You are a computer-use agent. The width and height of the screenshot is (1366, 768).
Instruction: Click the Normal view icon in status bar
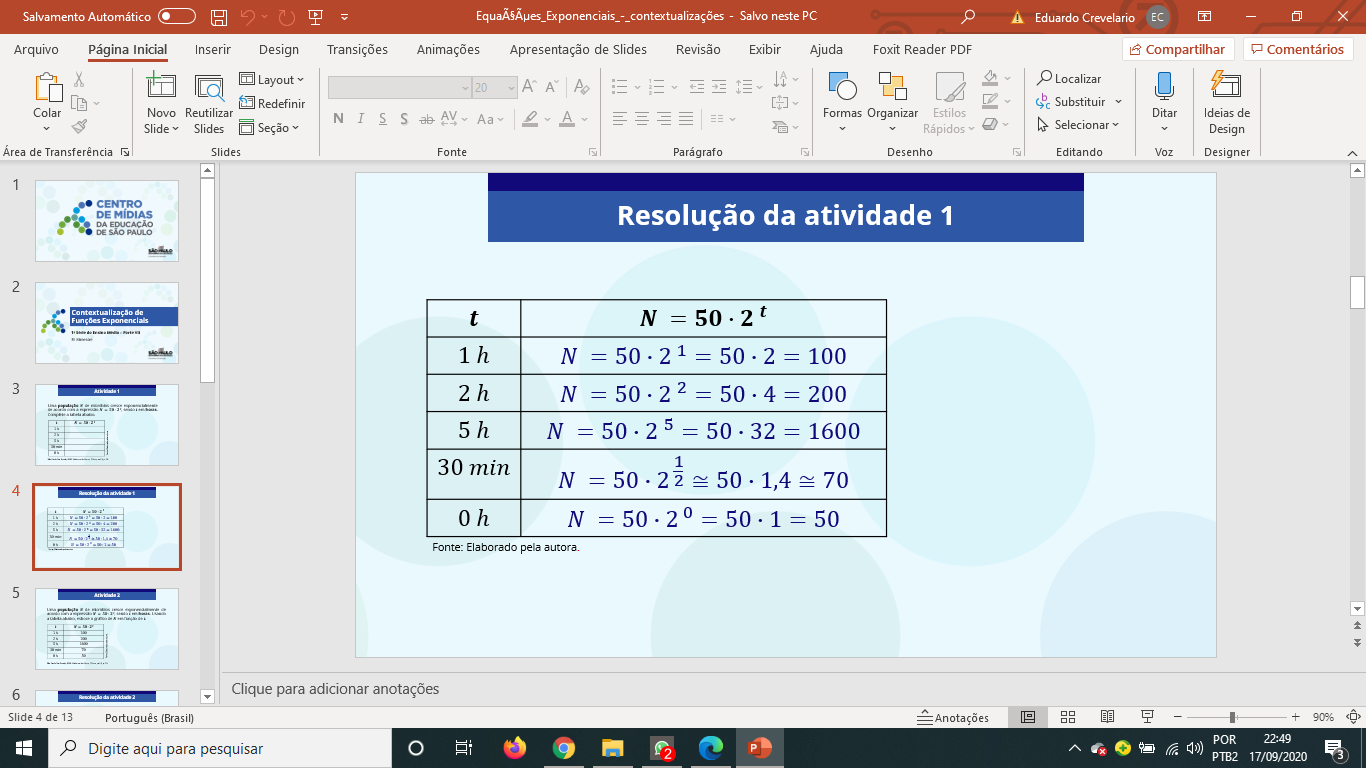point(1028,717)
